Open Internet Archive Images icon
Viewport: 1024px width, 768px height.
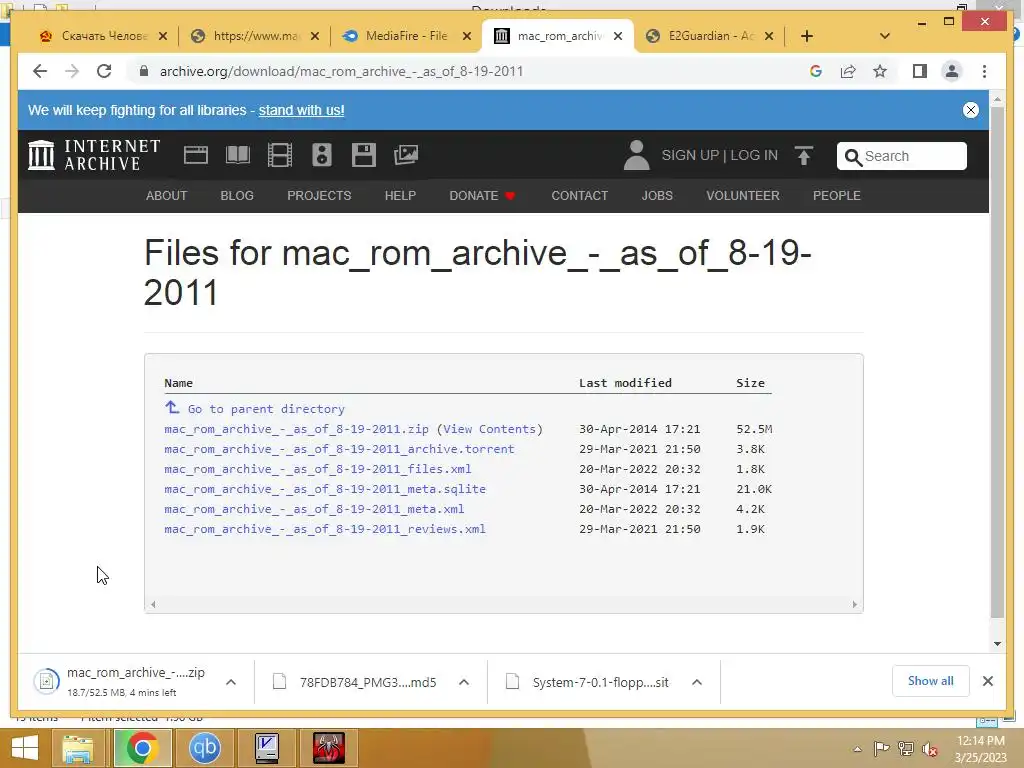pyautogui.click(x=406, y=155)
